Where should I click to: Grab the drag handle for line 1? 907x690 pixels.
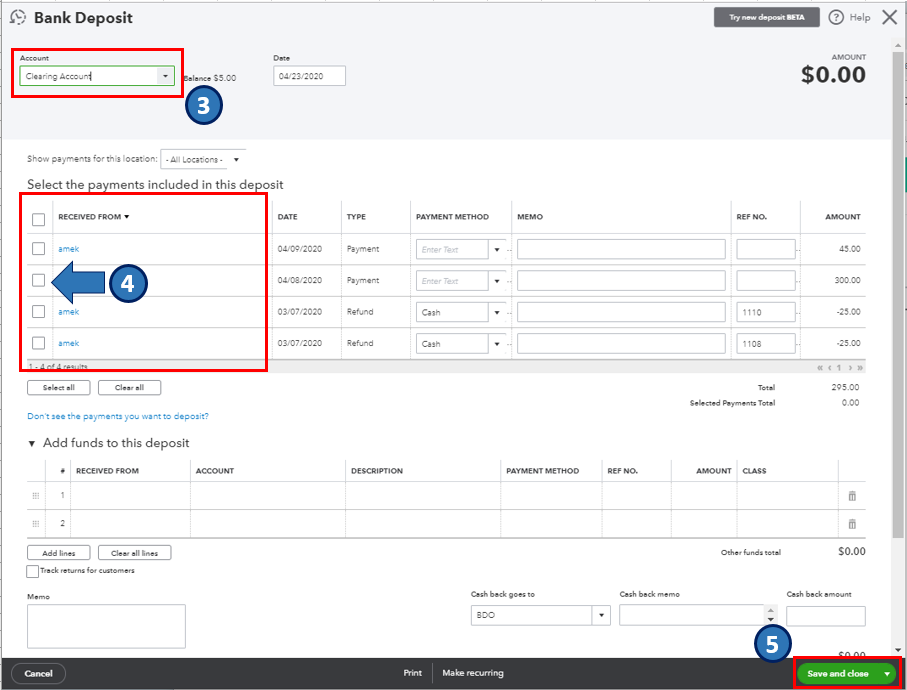pyautogui.click(x=37, y=496)
